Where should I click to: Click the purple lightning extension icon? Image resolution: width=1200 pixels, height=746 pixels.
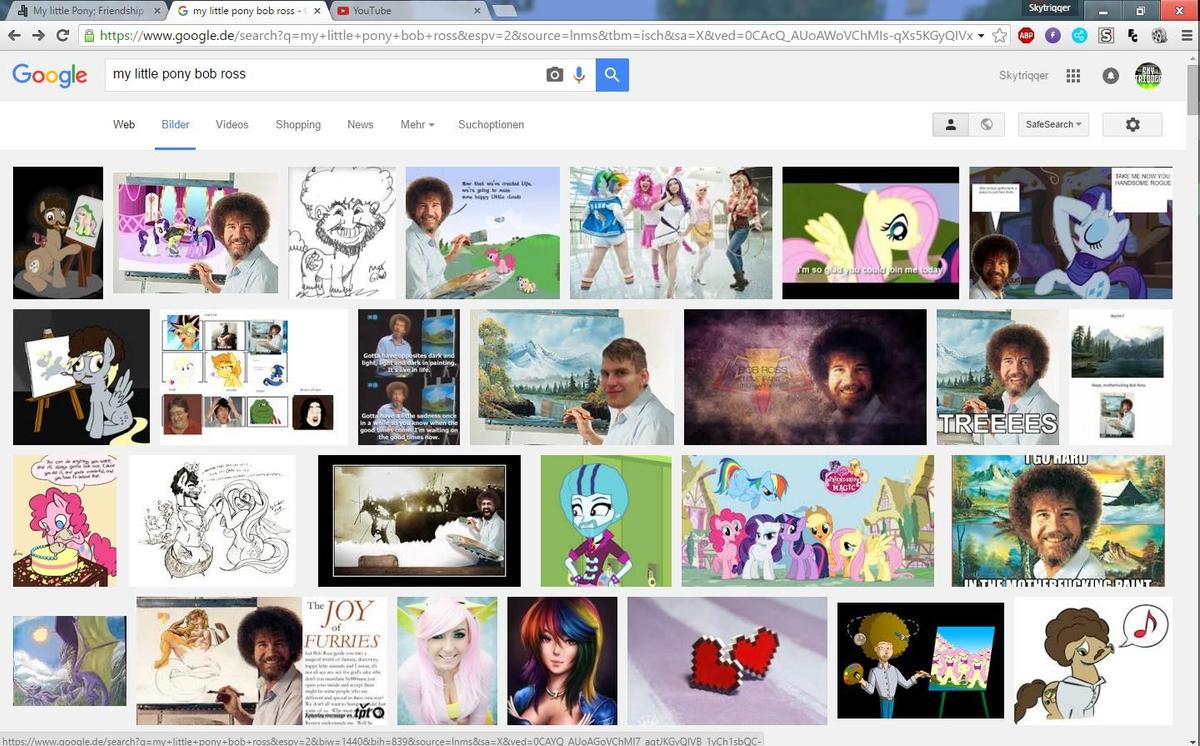(x=1053, y=35)
